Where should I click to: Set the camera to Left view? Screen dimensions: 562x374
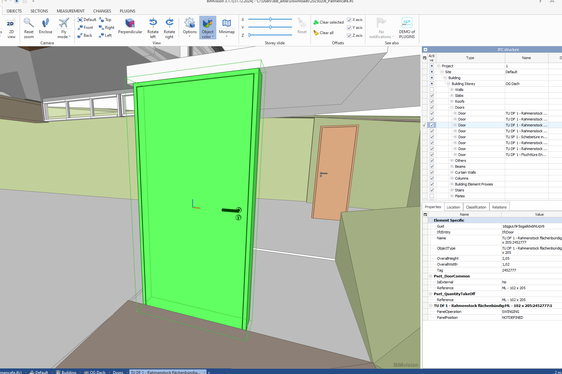[x=106, y=35]
